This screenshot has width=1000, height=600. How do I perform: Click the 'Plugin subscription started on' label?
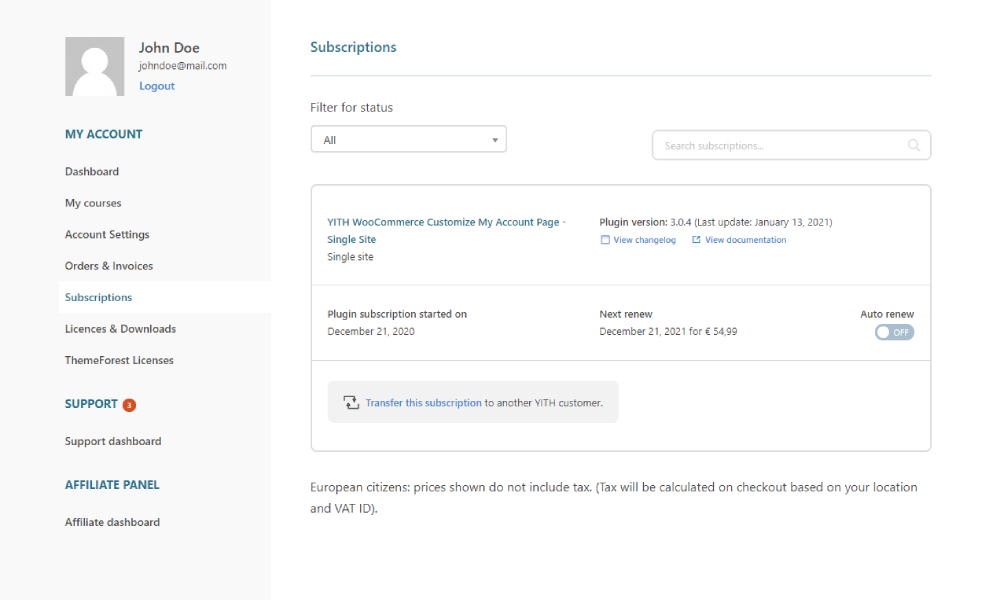[x=397, y=314]
